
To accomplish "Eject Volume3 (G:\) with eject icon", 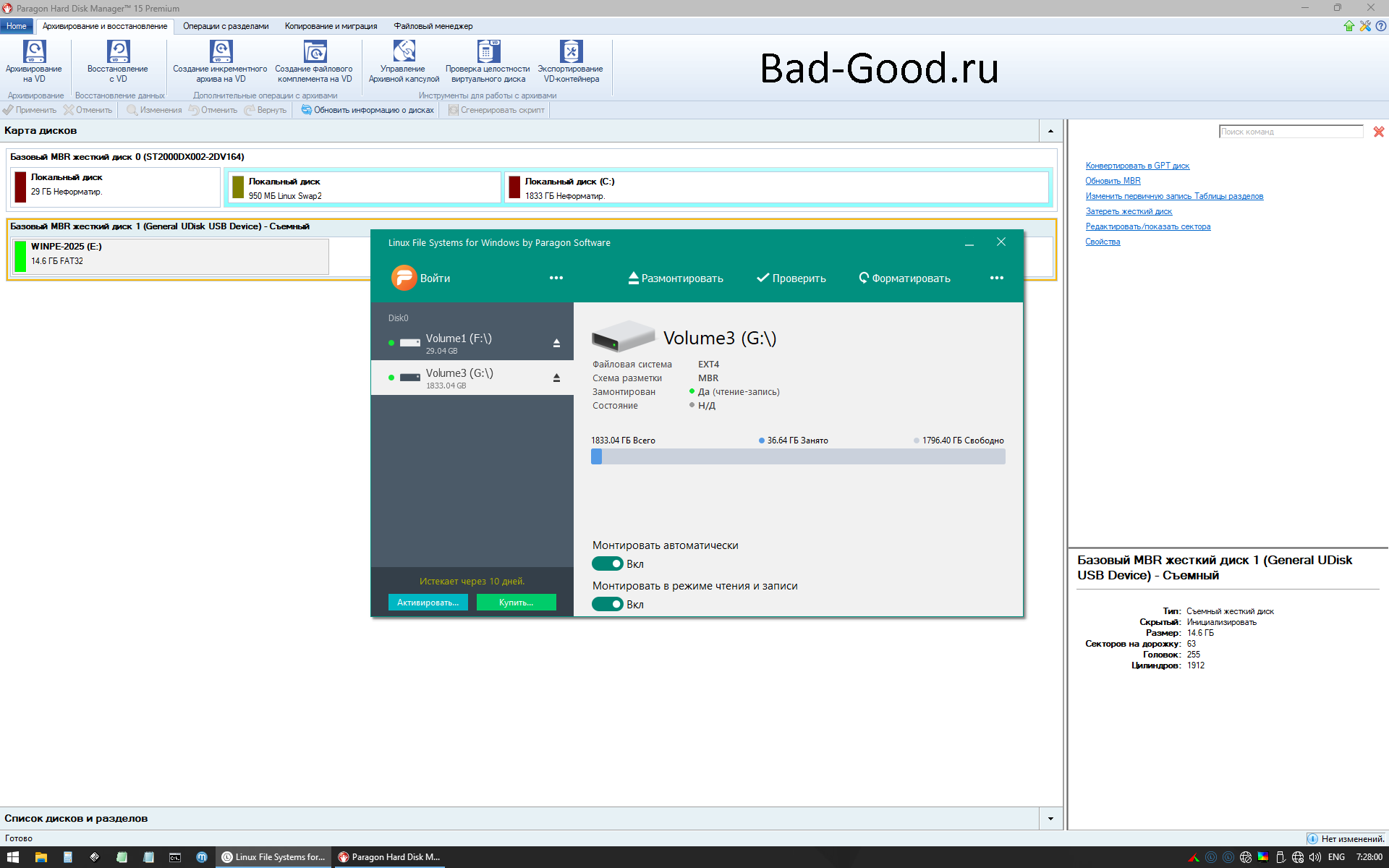I will click(x=556, y=378).
